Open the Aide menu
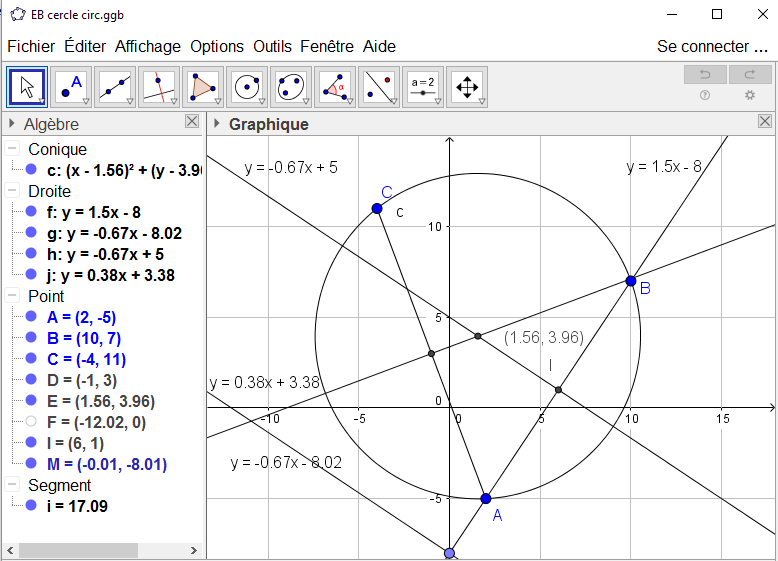The height and width of the screenshot is (561, 778). [x=379, y=46]
